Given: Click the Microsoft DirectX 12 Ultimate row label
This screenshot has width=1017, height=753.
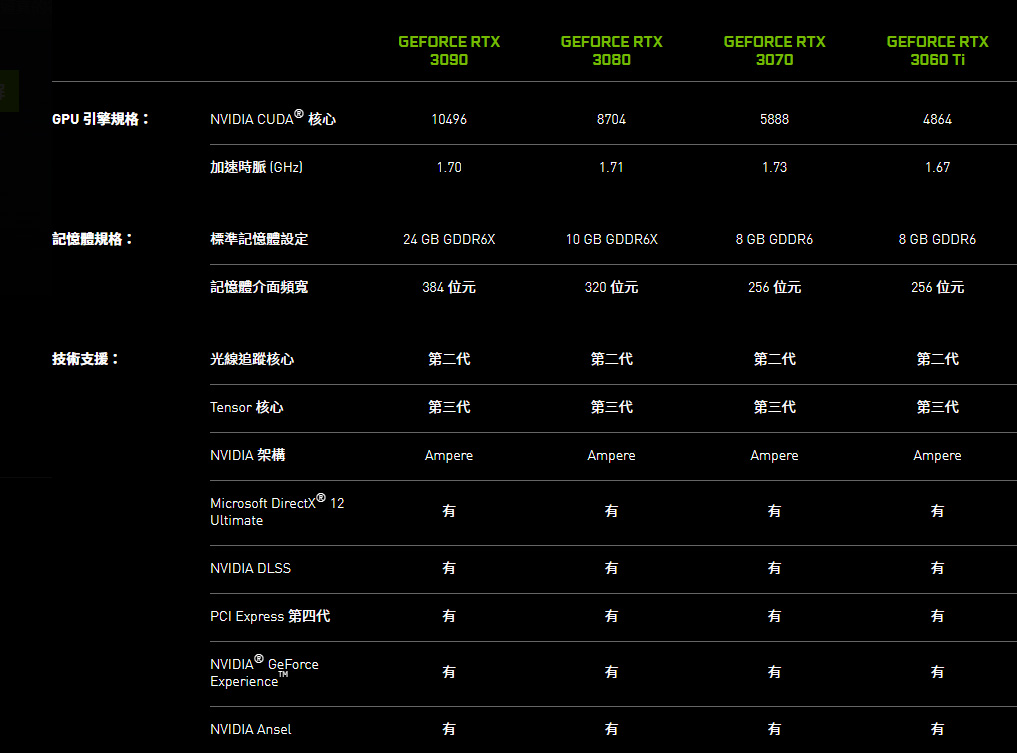Looking at the screenshot, I should (277, 512).
